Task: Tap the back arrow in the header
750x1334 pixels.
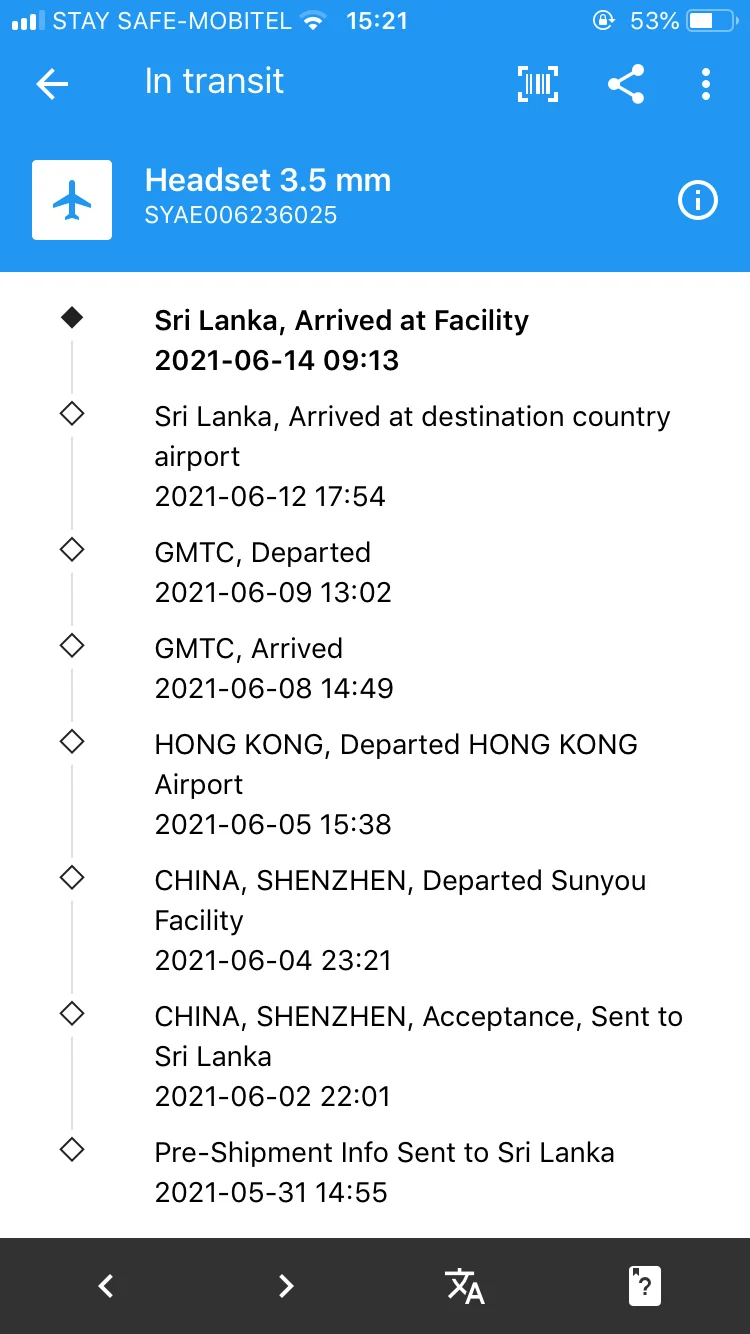Action: click(x=52, y=84)
